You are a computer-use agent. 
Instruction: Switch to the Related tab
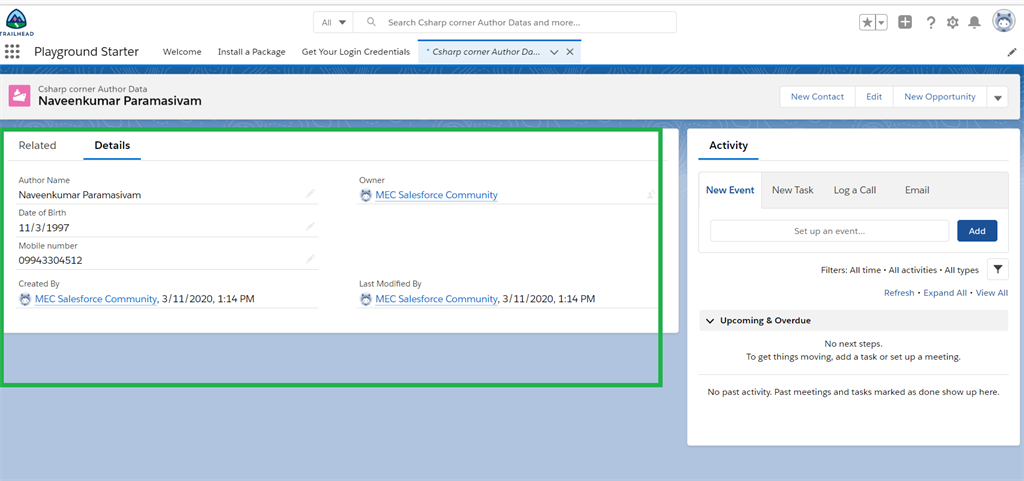tap(37, 146)
